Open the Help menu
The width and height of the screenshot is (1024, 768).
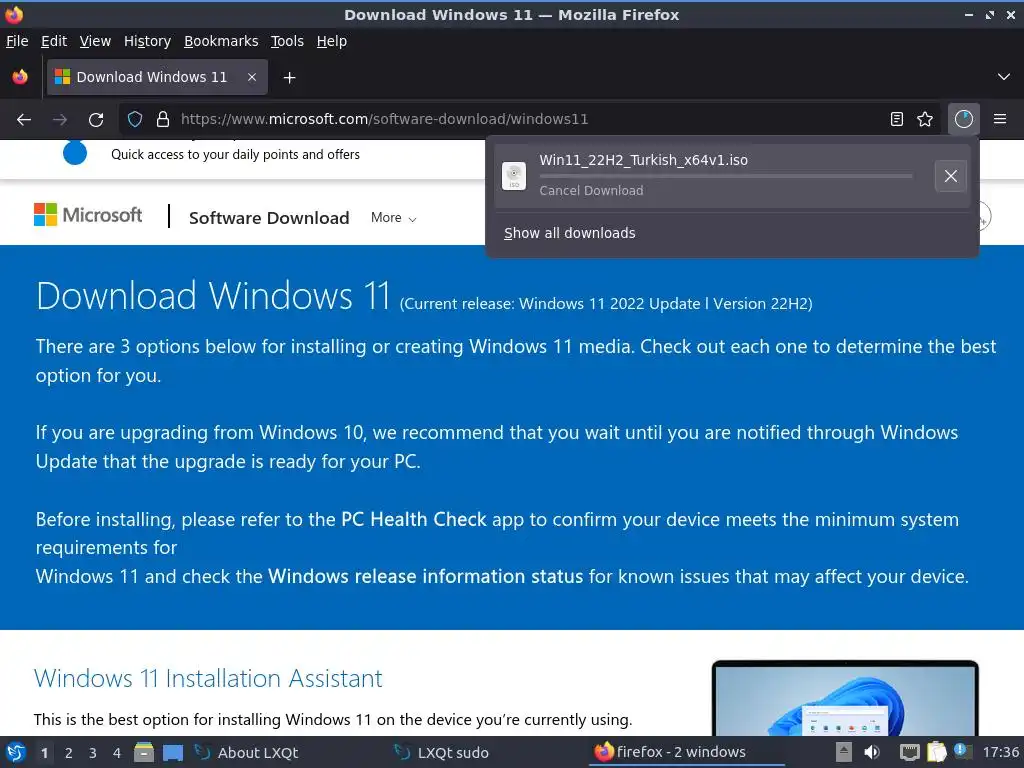pos(332,41)
